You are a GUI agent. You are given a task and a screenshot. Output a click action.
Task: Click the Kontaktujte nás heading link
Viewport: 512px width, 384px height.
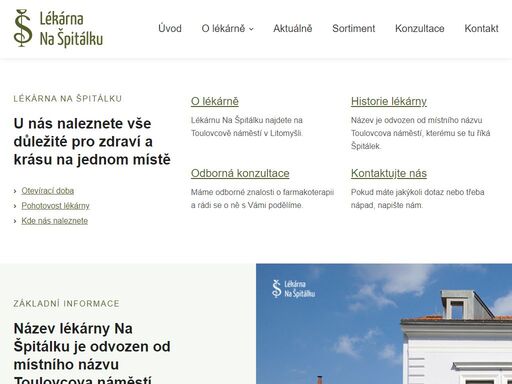(389, 173)
